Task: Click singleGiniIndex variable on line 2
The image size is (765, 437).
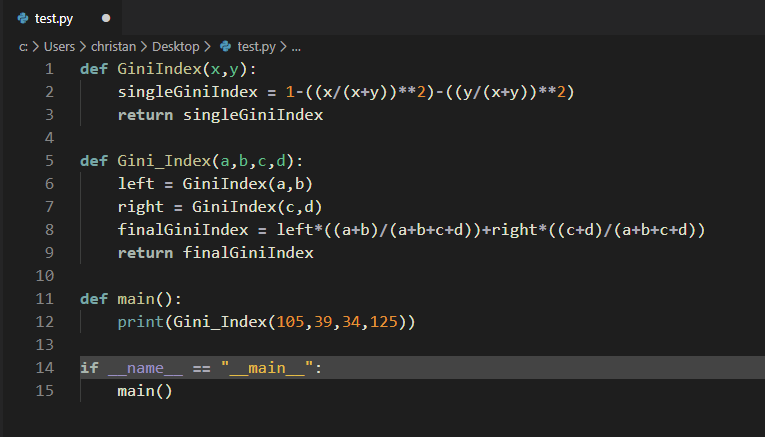Action: pos(187,92)
